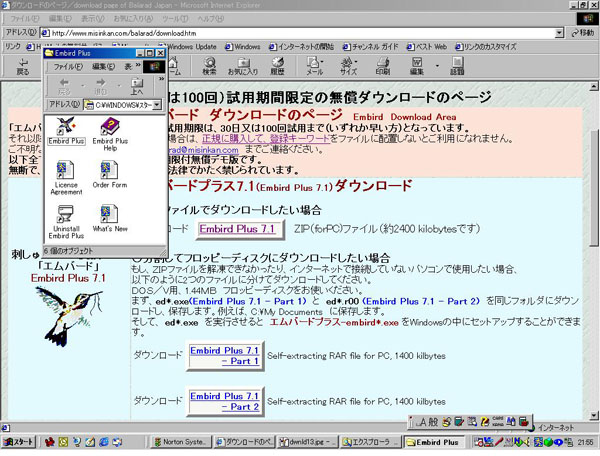
Task: Click the Embird Plus taskbar button
Action: (x=434, y=442)
